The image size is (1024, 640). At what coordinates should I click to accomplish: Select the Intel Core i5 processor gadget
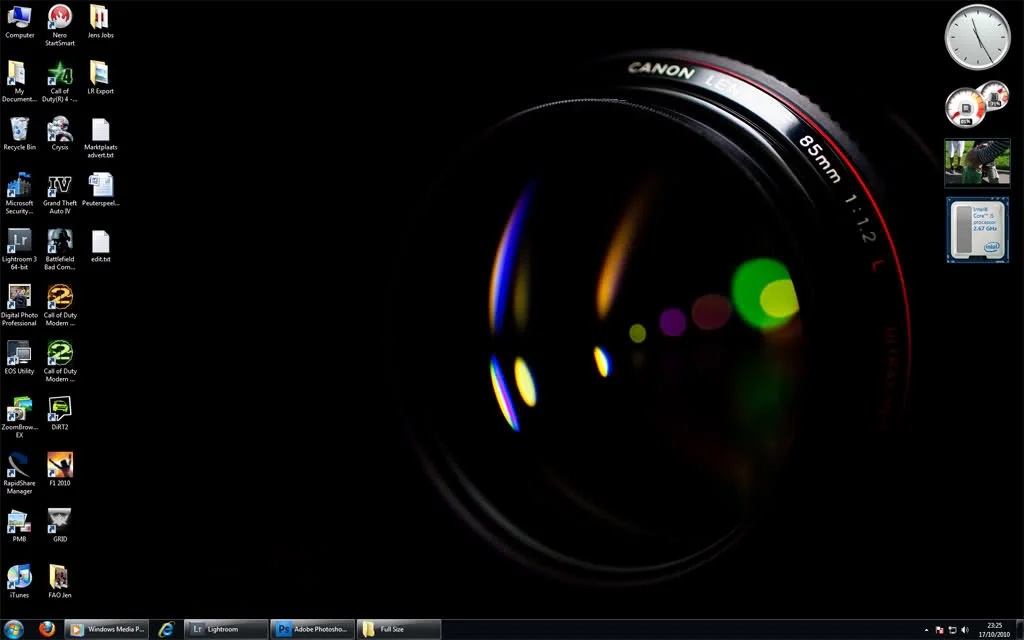pyautogui.click(x=977, y=230)
